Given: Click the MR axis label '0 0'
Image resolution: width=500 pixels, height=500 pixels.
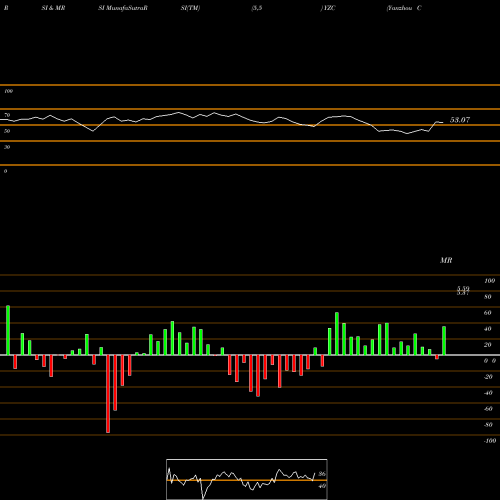Looking at the screenshot, I should coord(490,361).
